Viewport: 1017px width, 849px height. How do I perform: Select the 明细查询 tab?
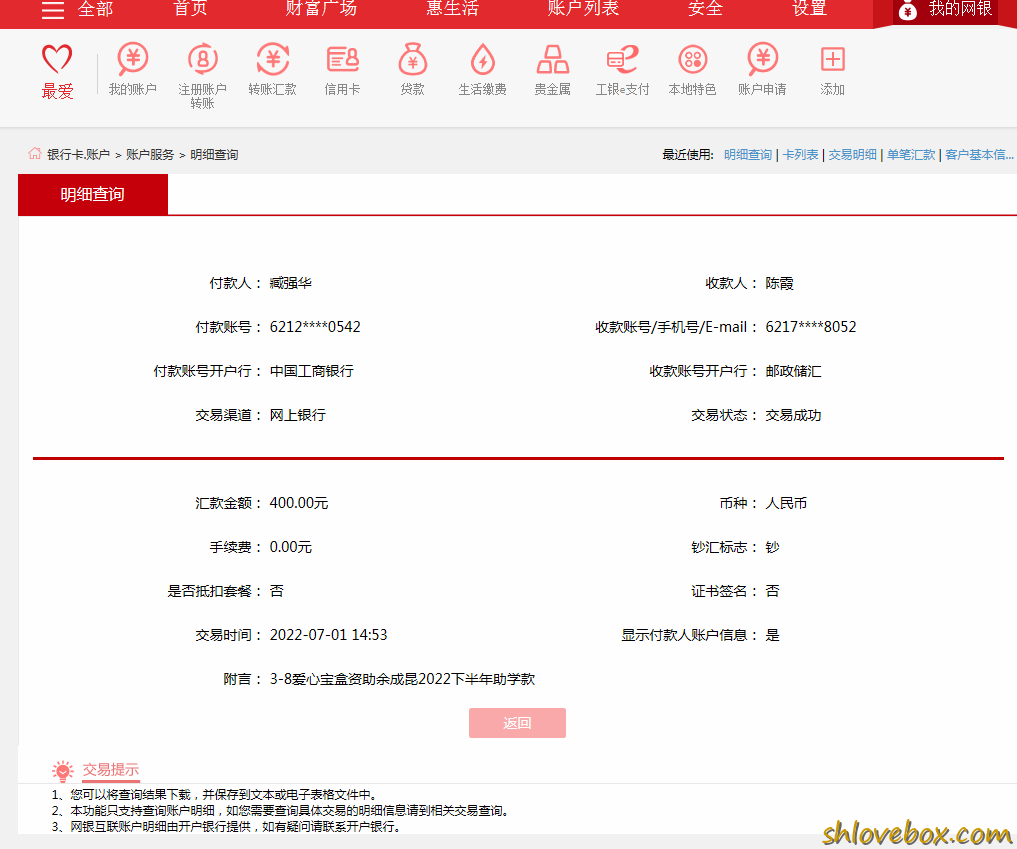point(93,194)
